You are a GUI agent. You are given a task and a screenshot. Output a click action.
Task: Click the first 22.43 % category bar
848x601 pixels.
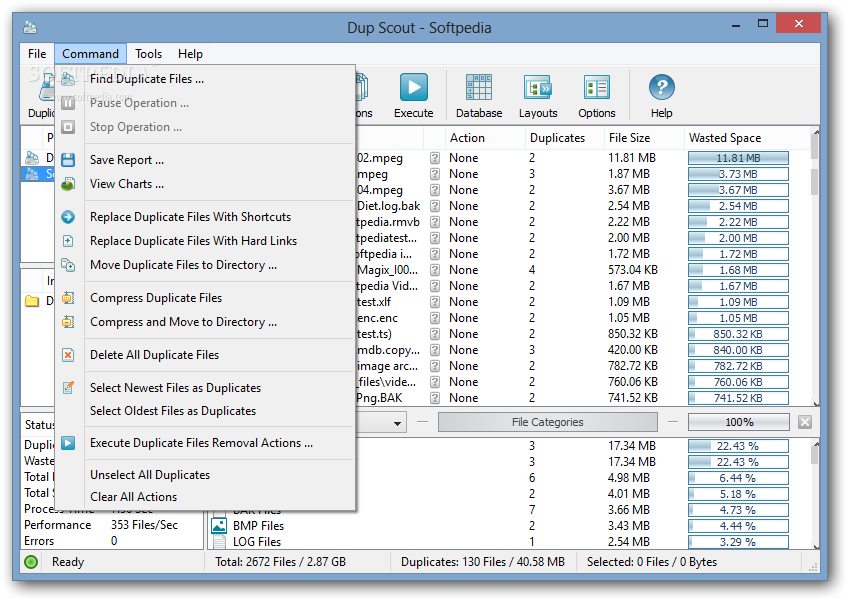[738, 446]
